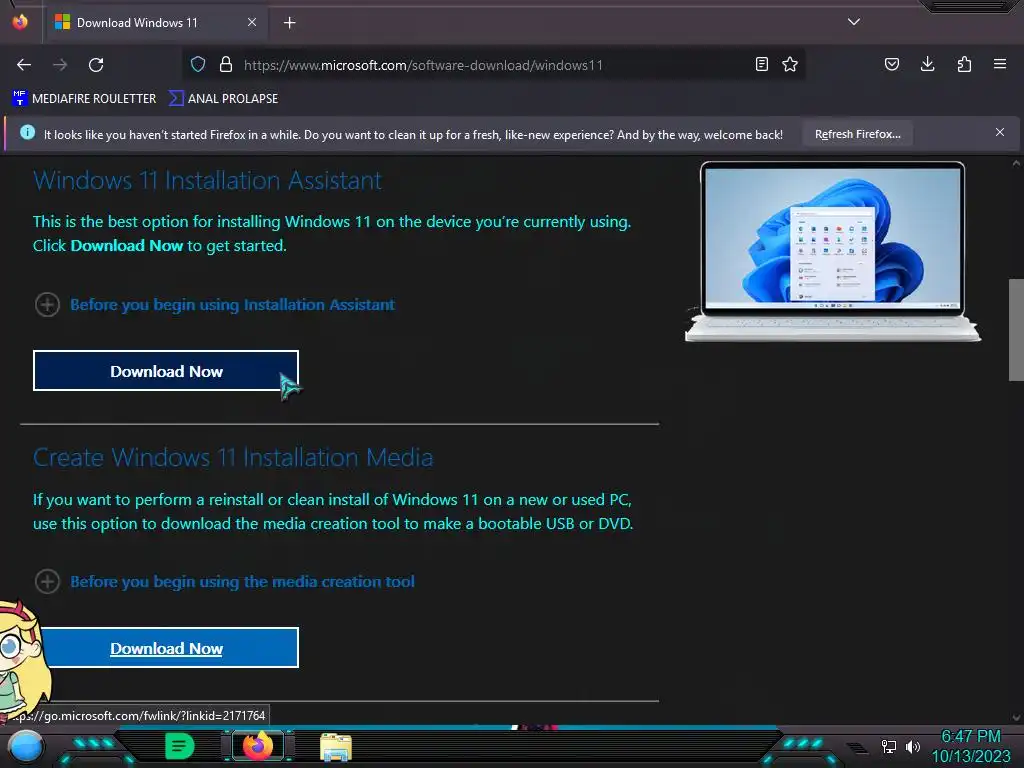The height and width of the screenshot is (768, 1024).
Task: Click the site security padlock icon
Action: 226,65
